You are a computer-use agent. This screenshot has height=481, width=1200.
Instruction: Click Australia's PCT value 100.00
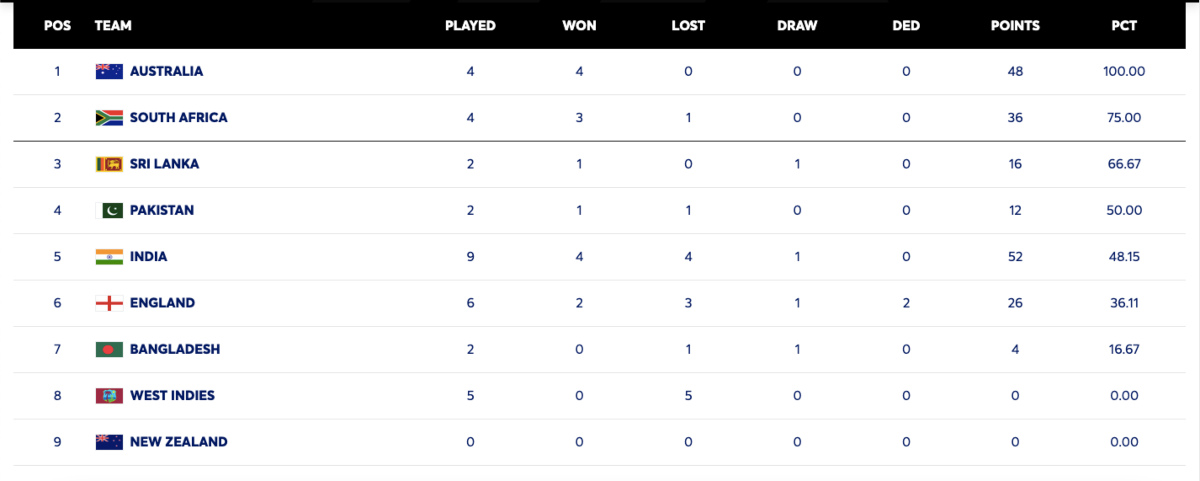tap(1124, 71)
